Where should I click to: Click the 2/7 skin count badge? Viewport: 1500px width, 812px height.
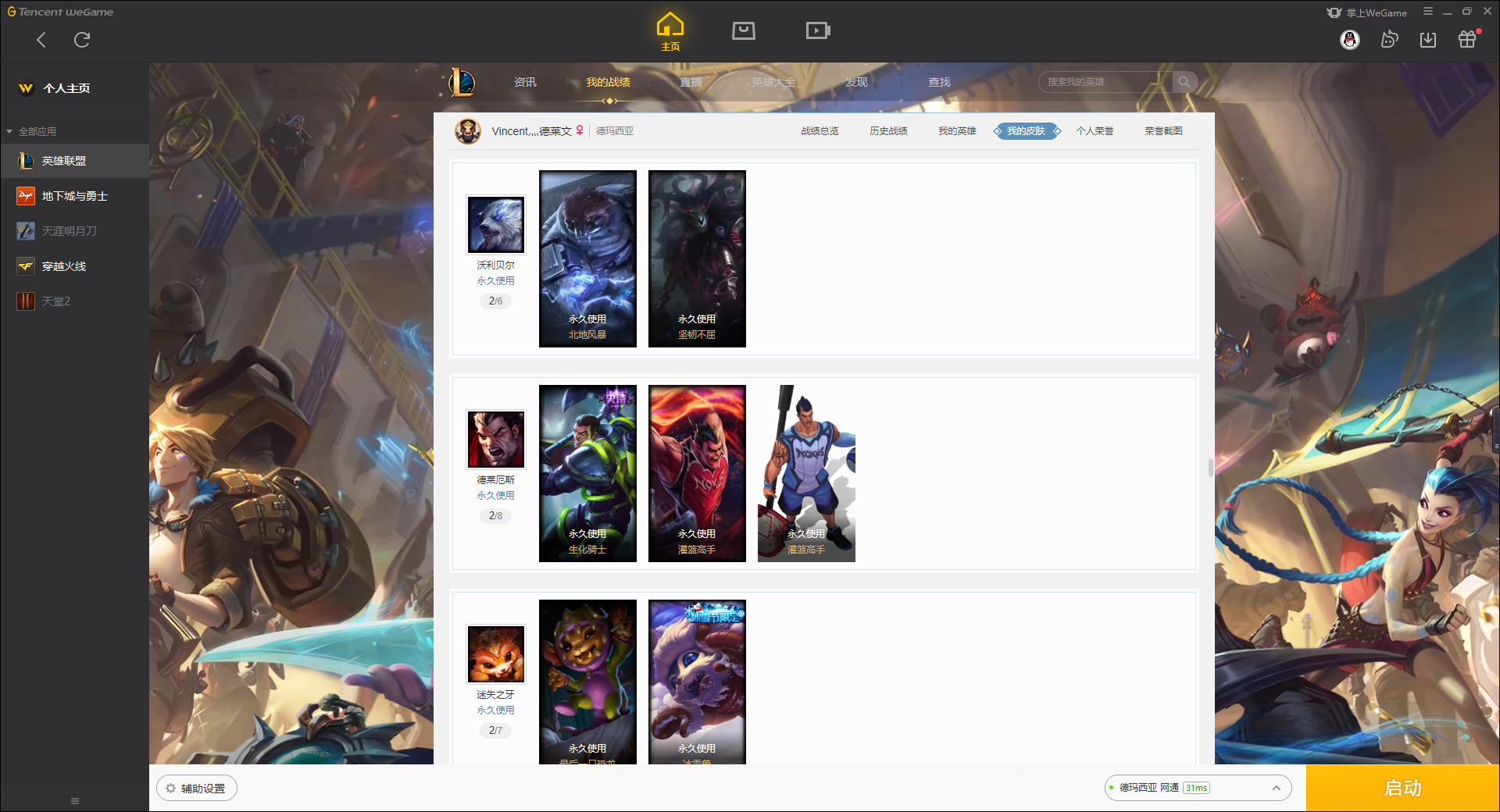[495, 730]
